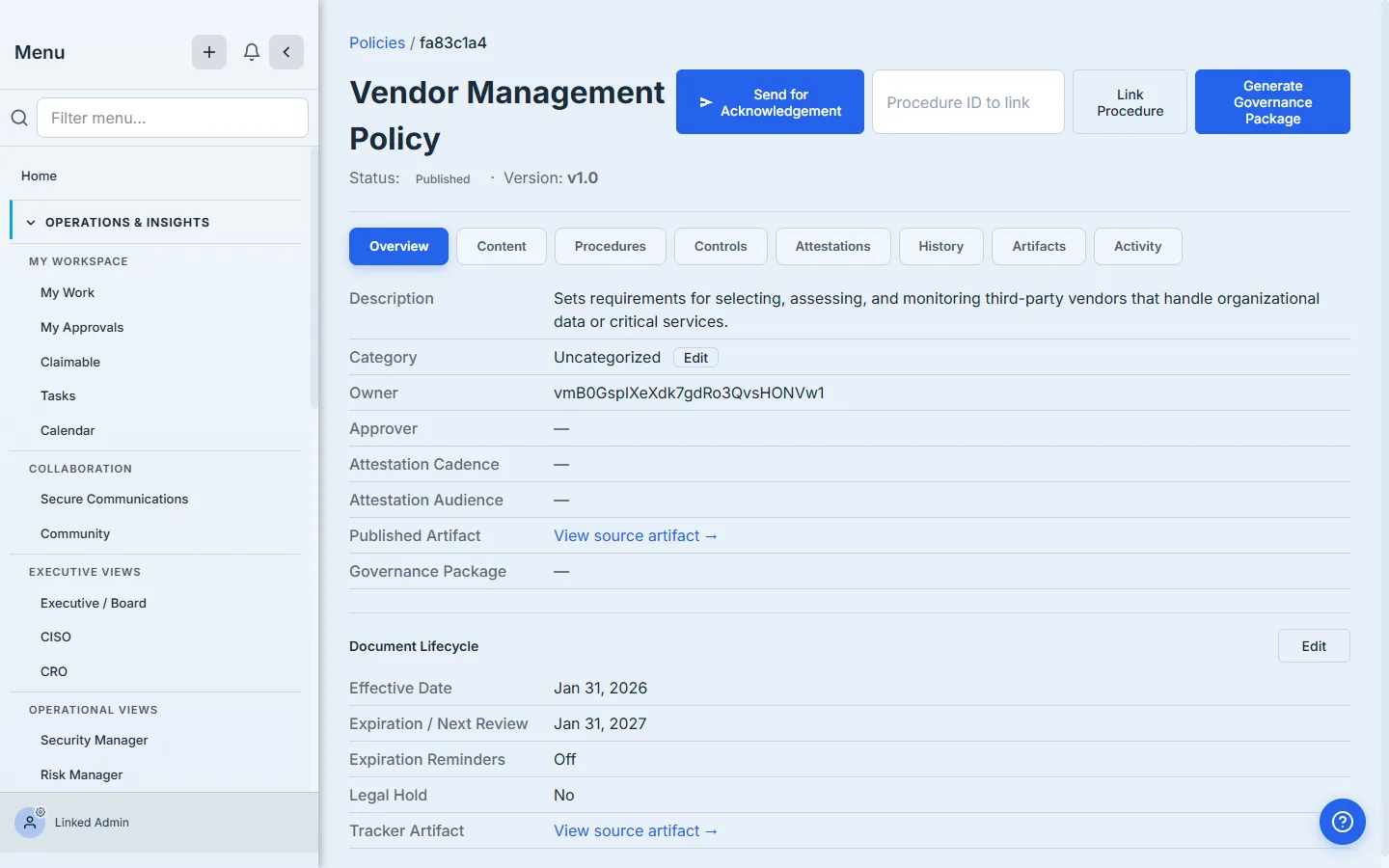Image resolution: width=1389 pixels, height=868 pixels.
Task: Click the plus add icon in Menu header
Action: (209, 52)
